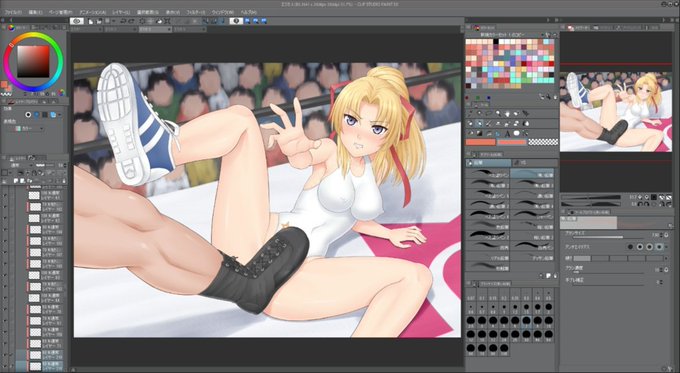The height and width of the screenshot is (373, 680).
Task: Click the layer opacity value stepper
Action: click(65, 165)
